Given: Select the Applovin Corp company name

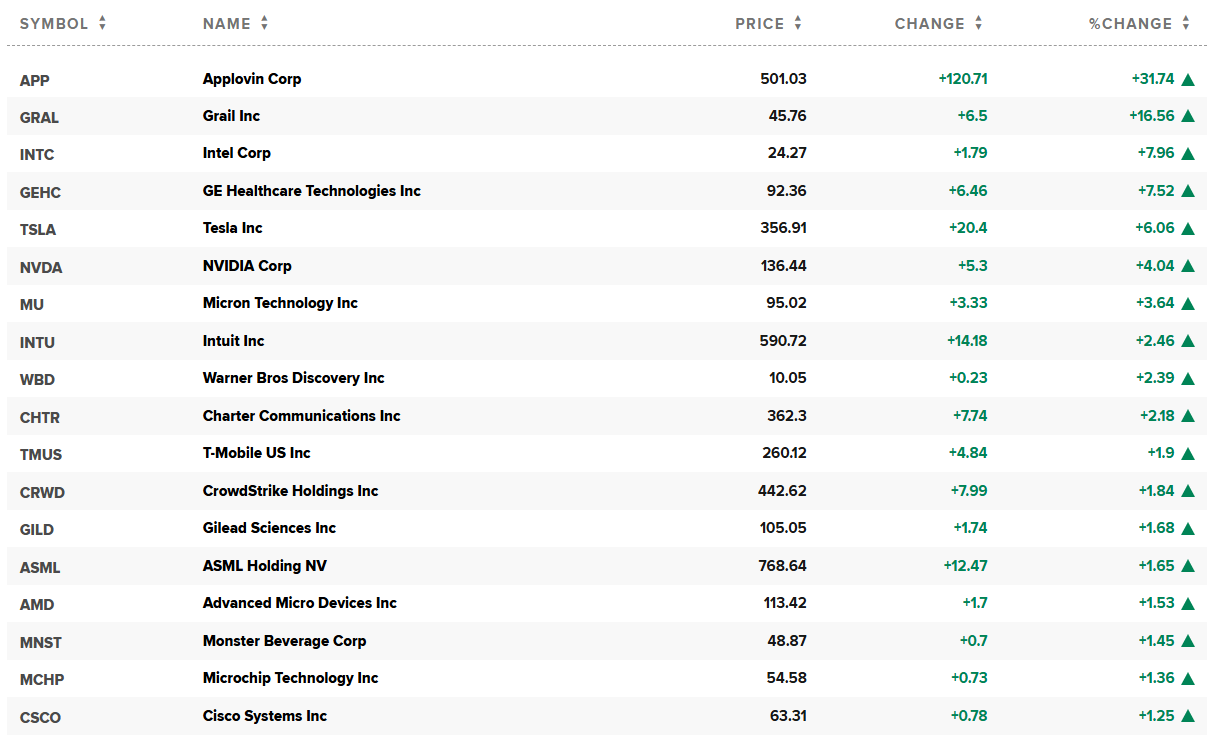Looking at the screenshot, I should click(252, 79).
